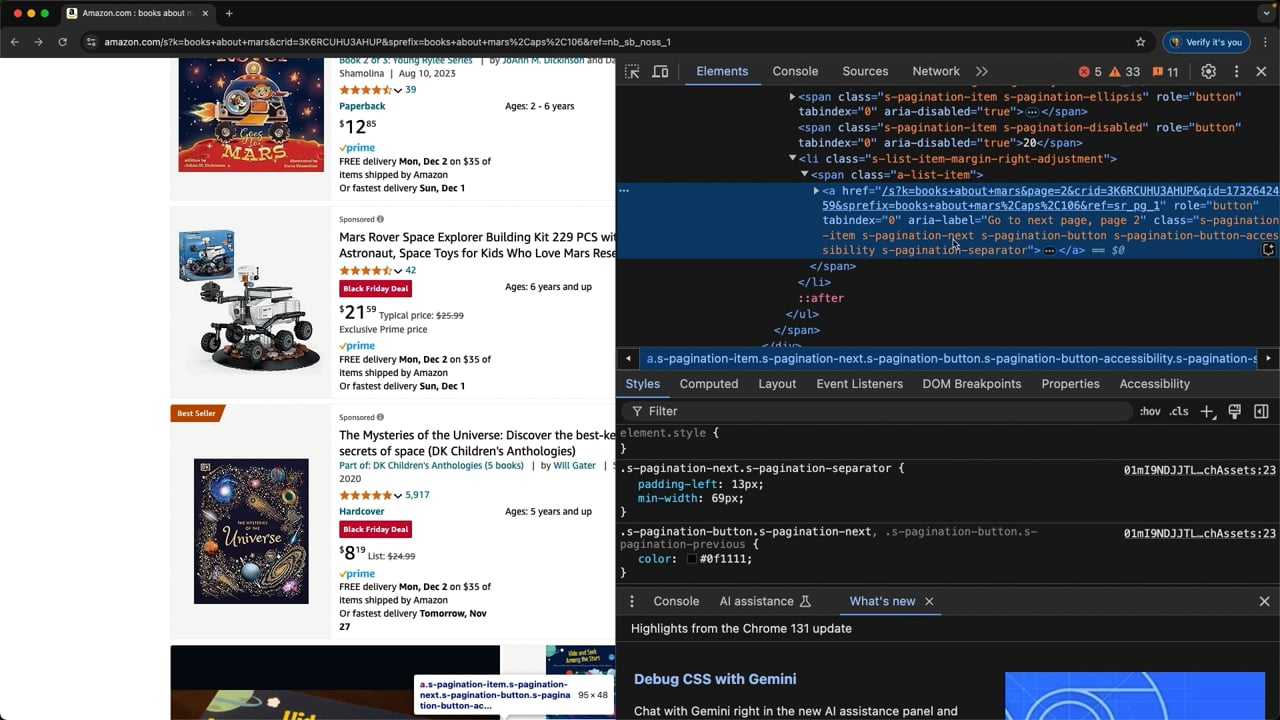Open the Network tab
Image resolution: width=1280 pixels, height=720 pixels.
936,72
